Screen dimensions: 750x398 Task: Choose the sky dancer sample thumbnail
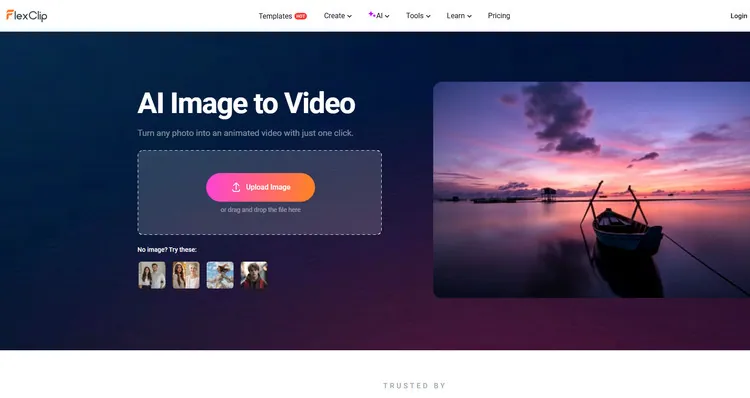(220, 275)
